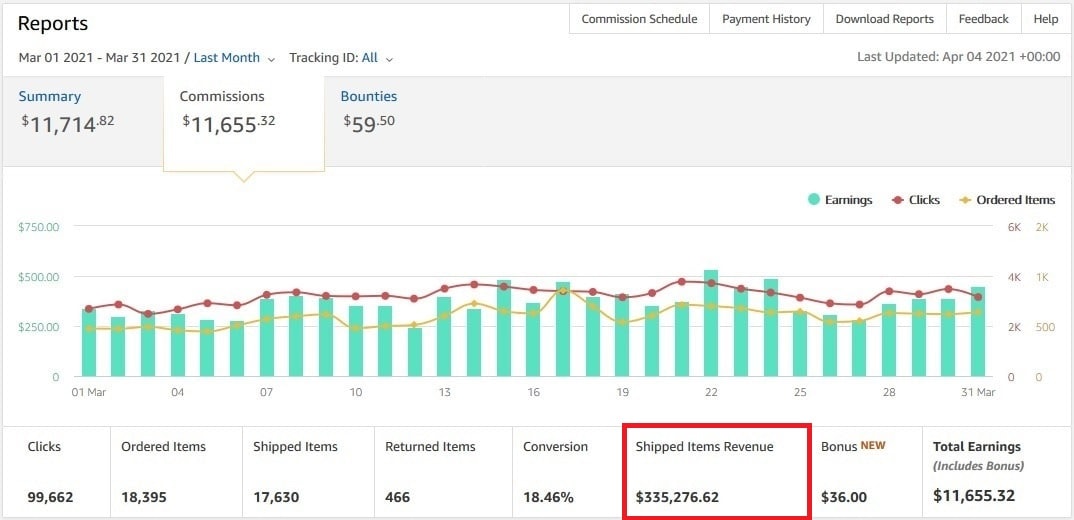Open the Feedback link

pos(984,19)
